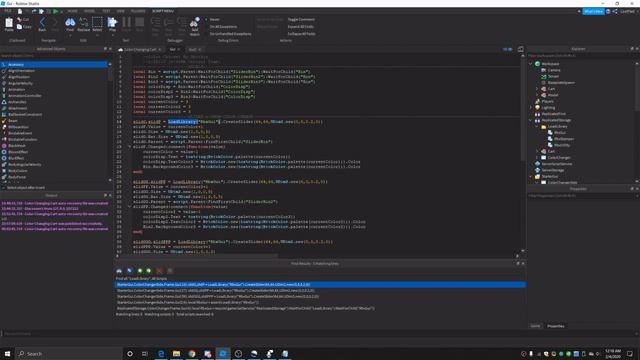Click Collapse All Folds action
The width and height of the screenshot is (640, 360).
(x=302, y=34)
